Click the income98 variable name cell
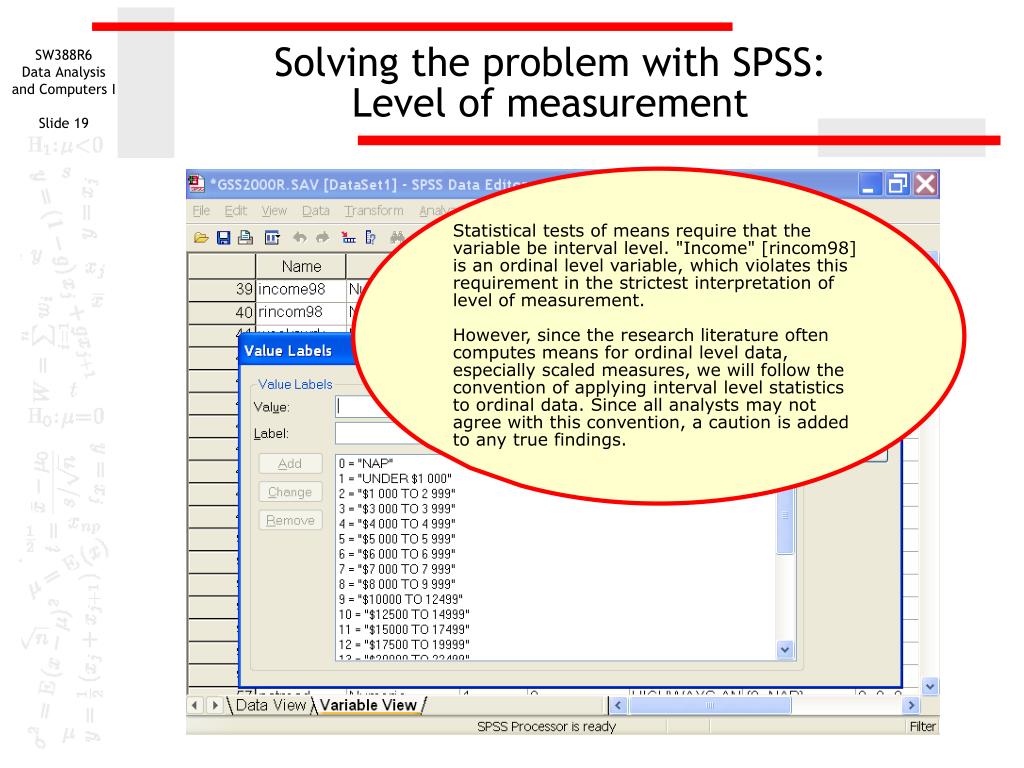The image size is (1024, 768). click(300, 289)
